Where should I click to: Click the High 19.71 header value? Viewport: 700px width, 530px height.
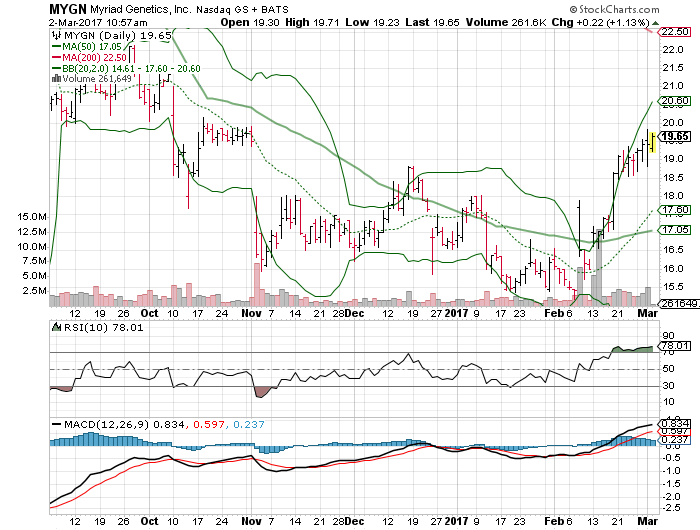click(x=312, y=22)
